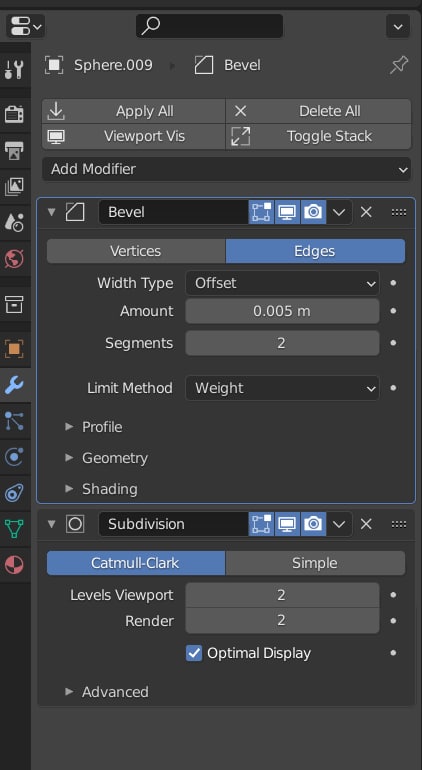
Task: Uncheck the Optimal Display checkbox
Action: pyautogui.click(x=194, y=653)
